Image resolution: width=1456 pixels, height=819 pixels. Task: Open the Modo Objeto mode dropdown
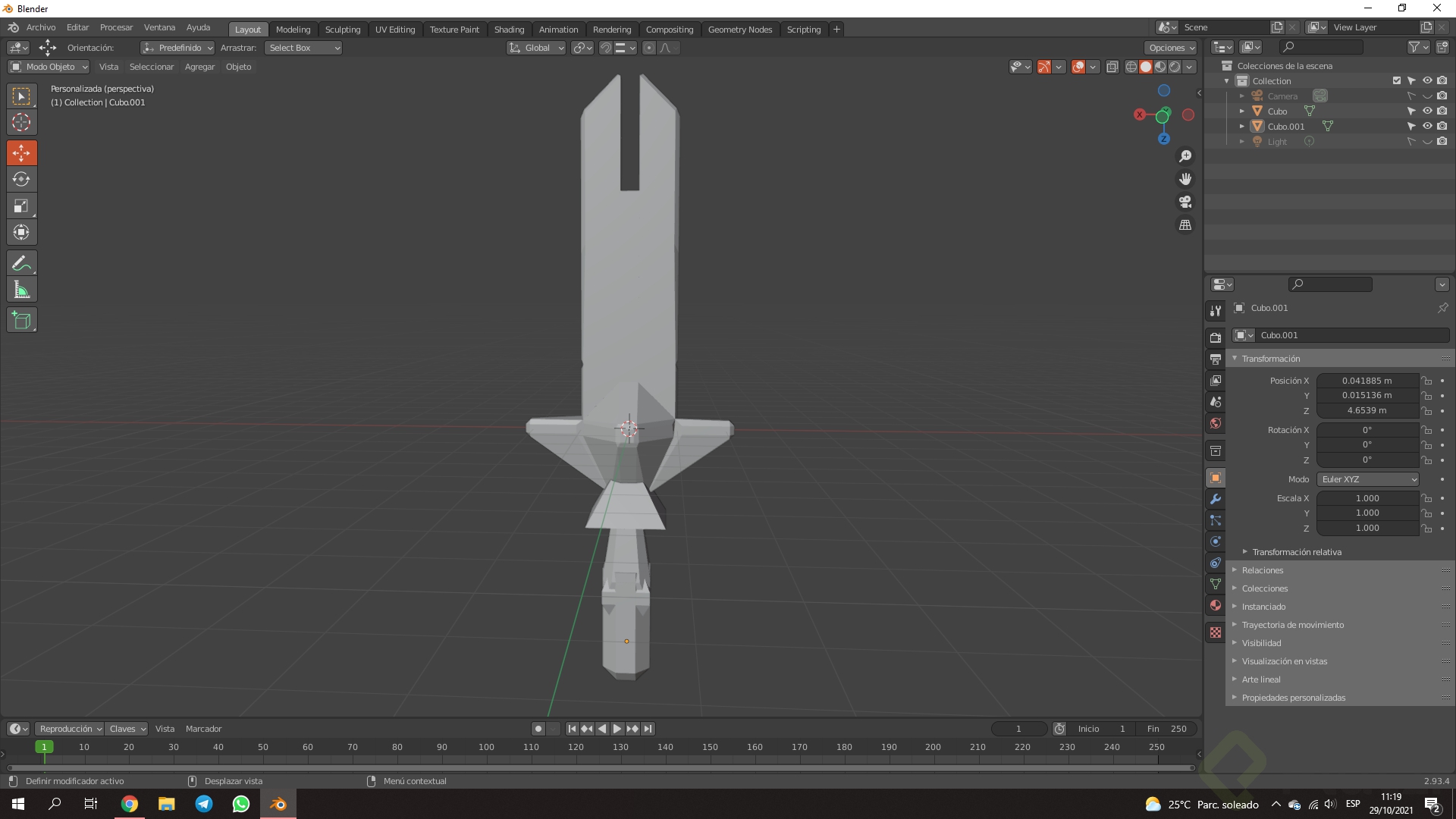49,67
